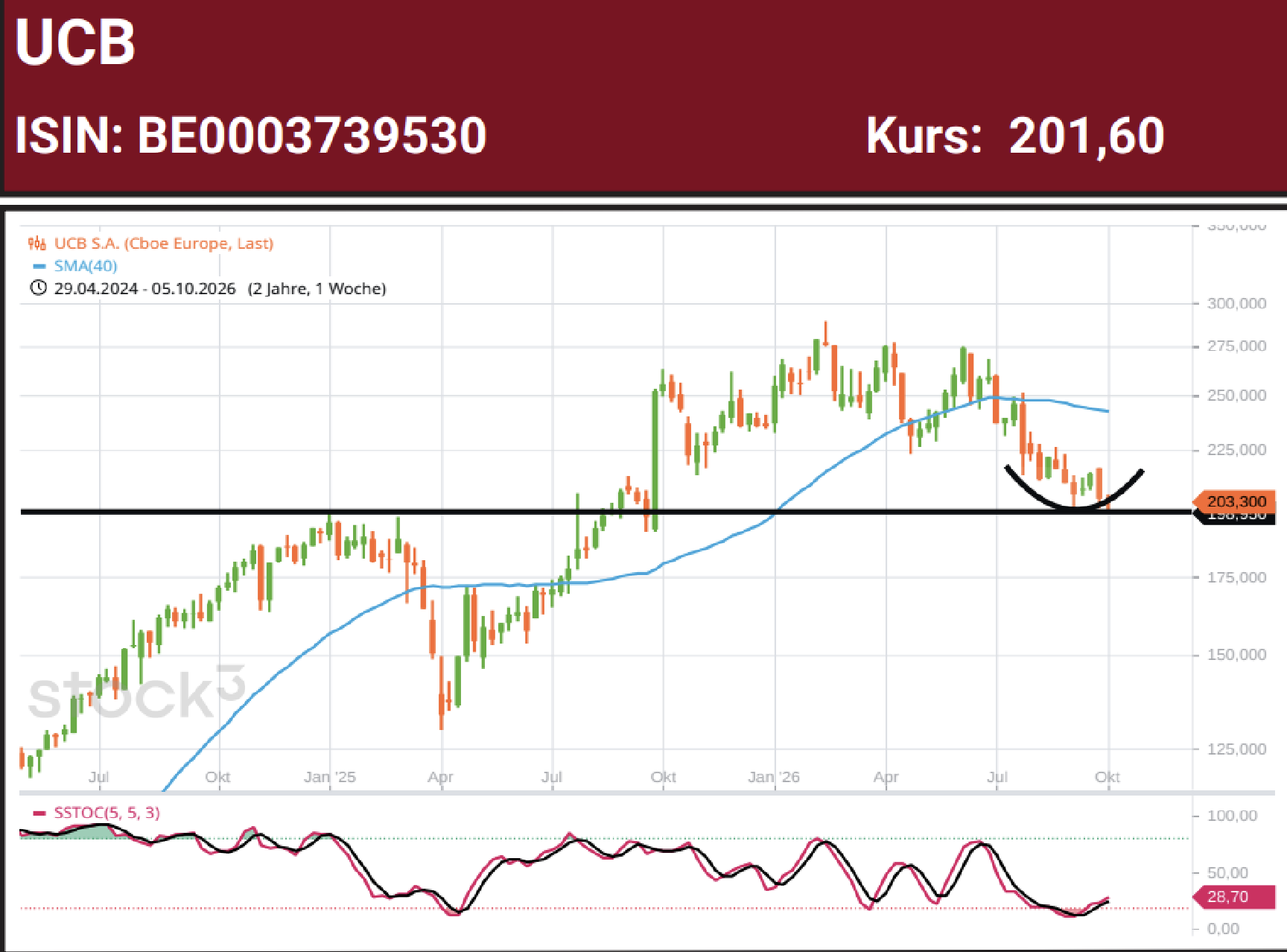Click the Kurs: 201,60 value
Screen dimensions: 1287x952
point(1015,136)
